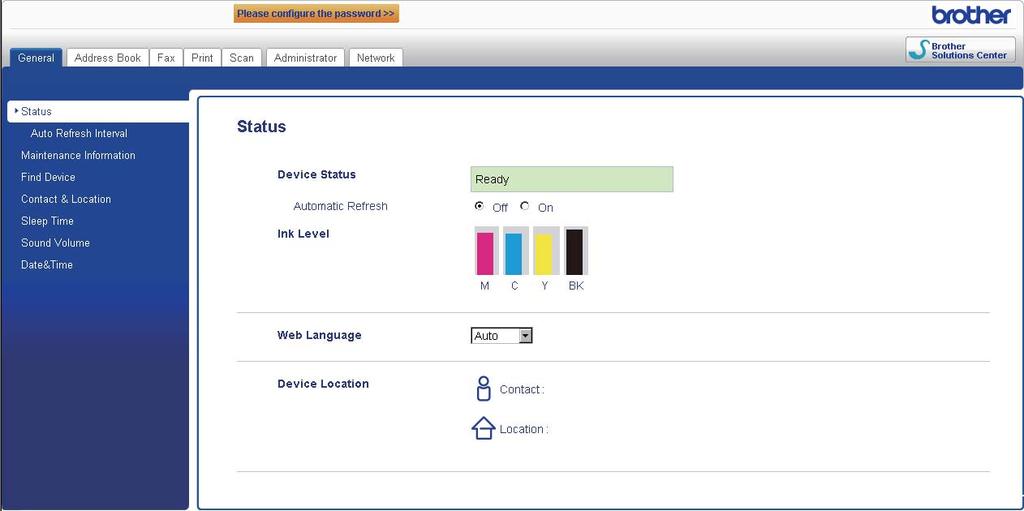The width and height of the screenshot is (1024, 511).
Task: Click the Device Status label
Action: point(317,174)
